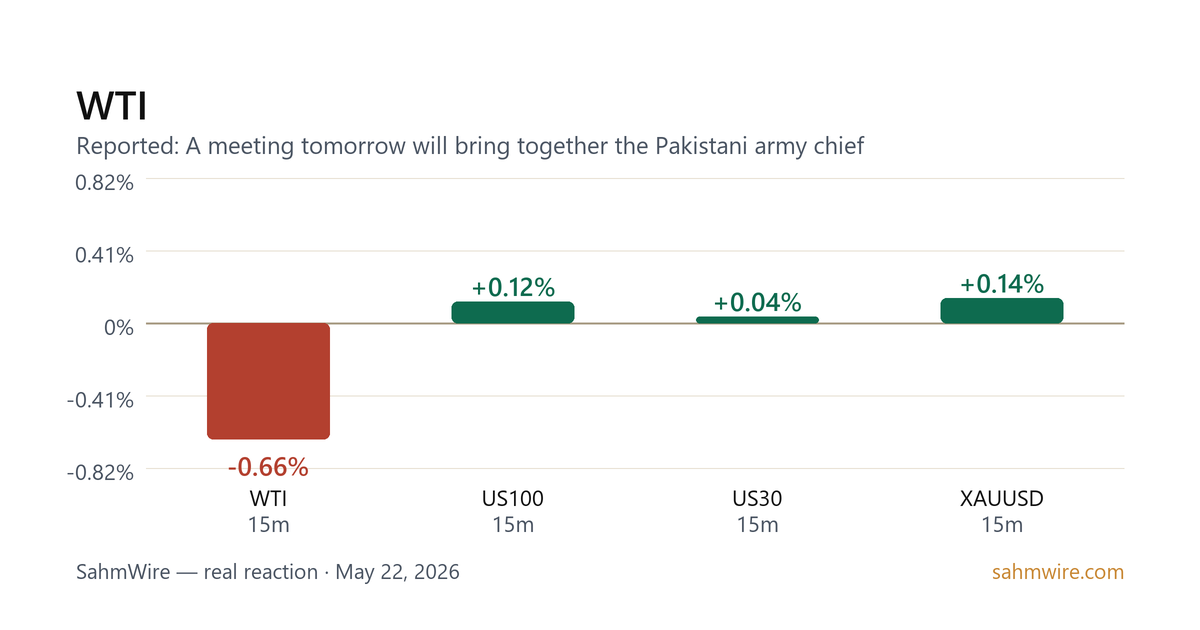1200x630 pixels.
Task: Click the SahmWire real reaction footer text
Action: [268, 573]
